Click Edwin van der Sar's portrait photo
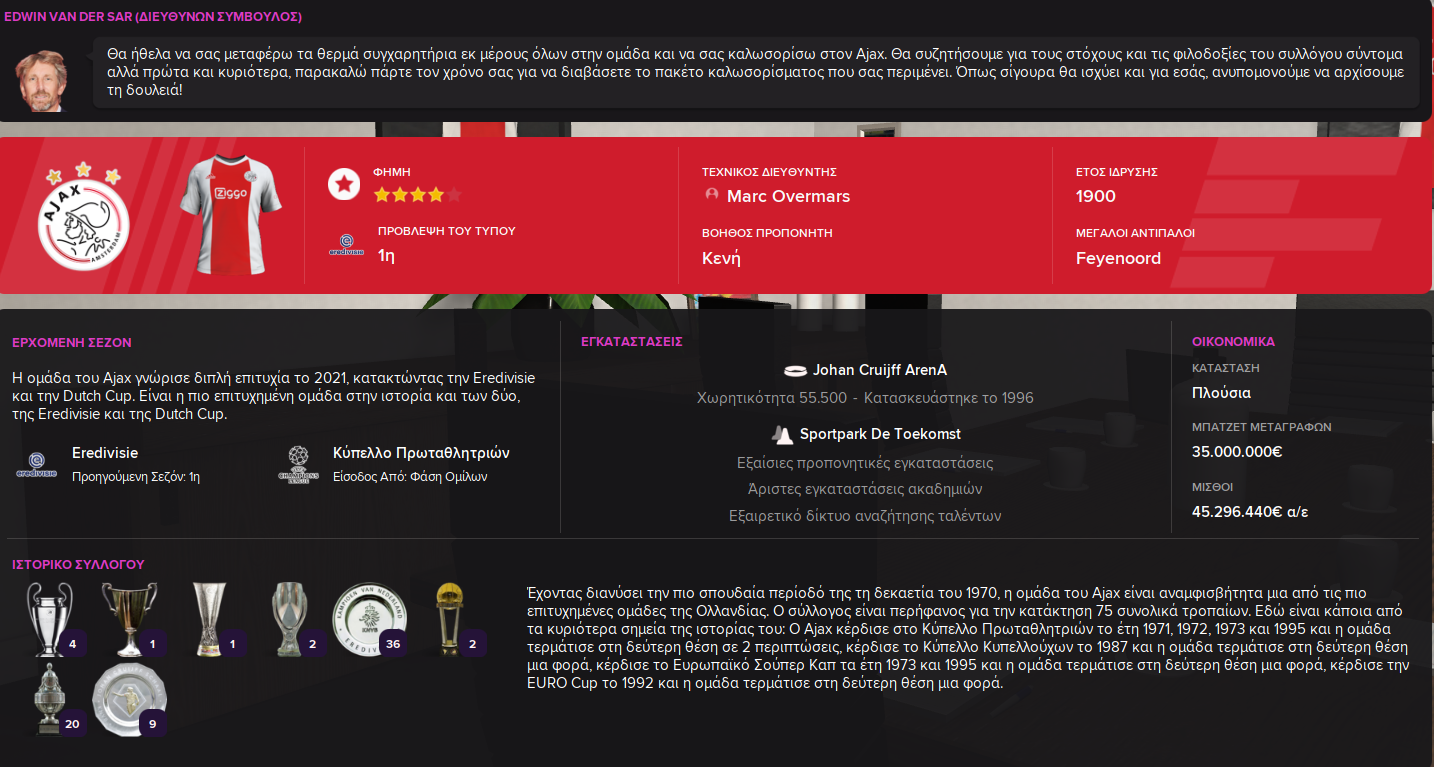Screen dimensions: 1434x767 point(42,80)
